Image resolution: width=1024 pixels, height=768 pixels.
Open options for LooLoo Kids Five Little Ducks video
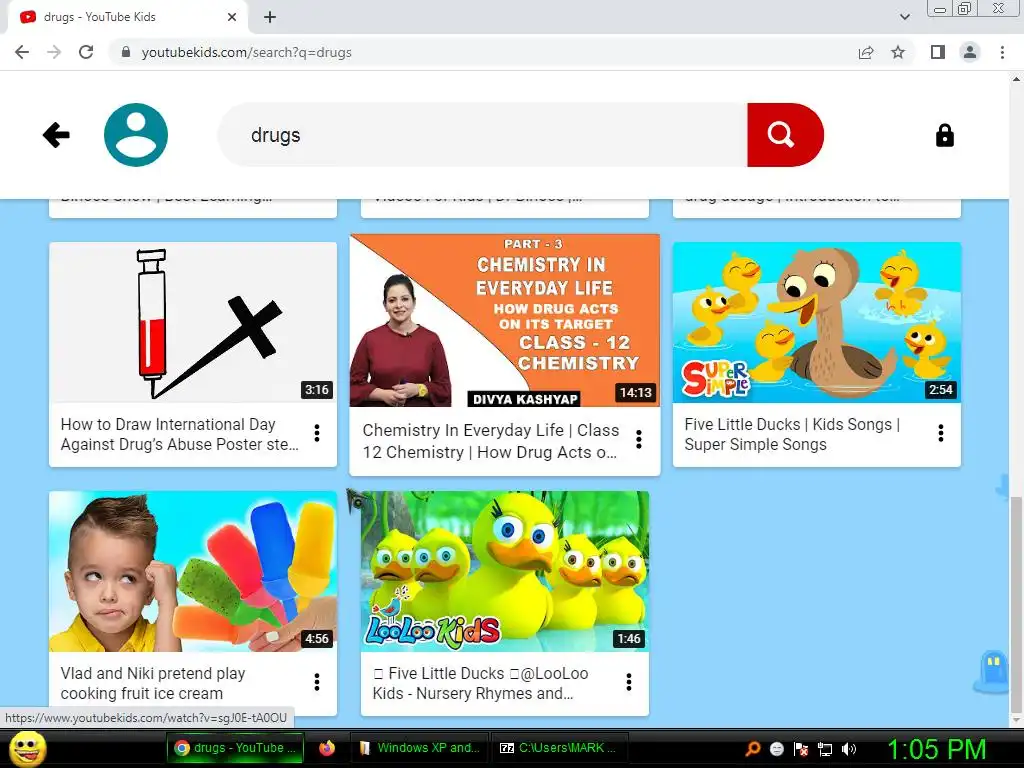click(x=628, y=682)
